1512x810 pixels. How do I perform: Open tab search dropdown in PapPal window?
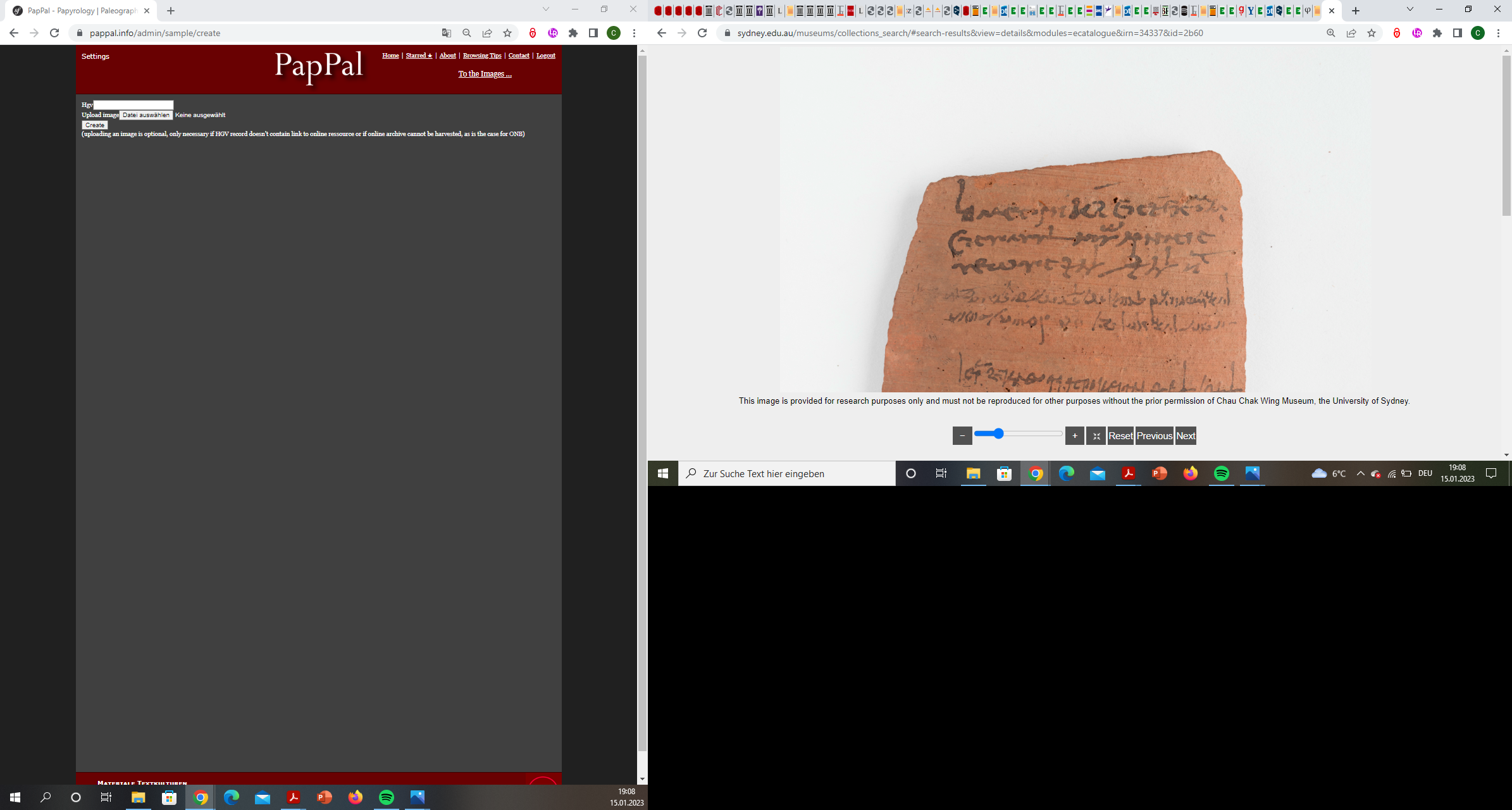(546, 9)
